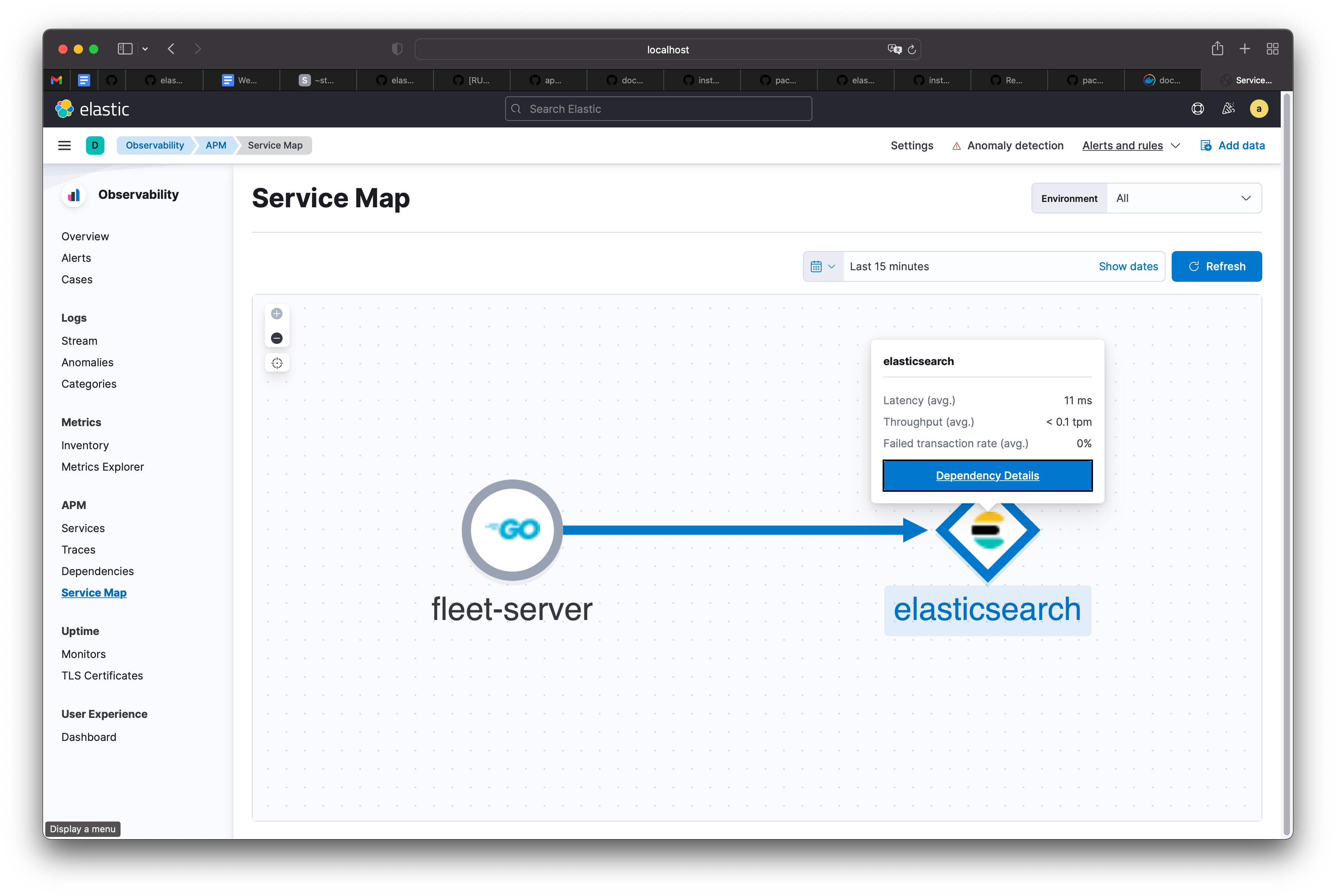The image size is (1336, 896).
Task: Open the hamburger navigation menu icon
Action: pyautogui.click(x=64, y=145)
